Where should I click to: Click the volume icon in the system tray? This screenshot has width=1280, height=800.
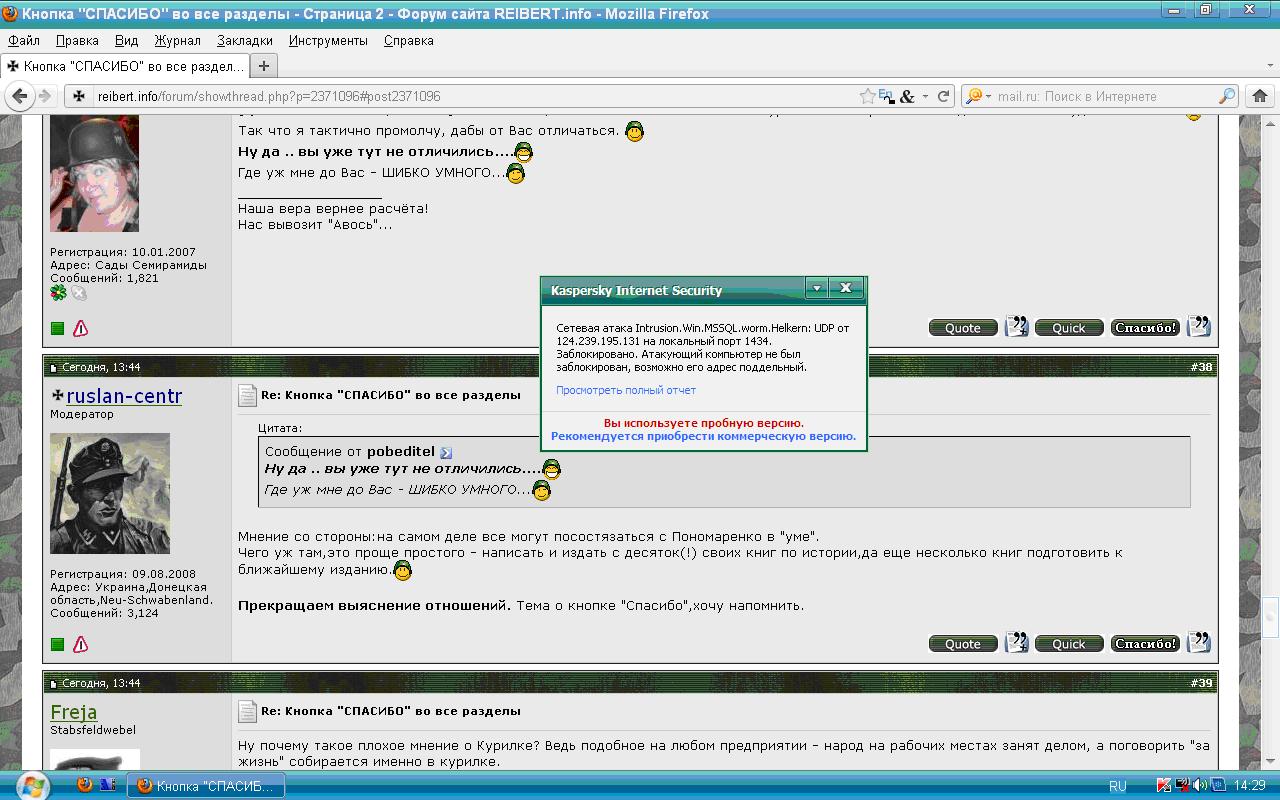pos(1199,786)
